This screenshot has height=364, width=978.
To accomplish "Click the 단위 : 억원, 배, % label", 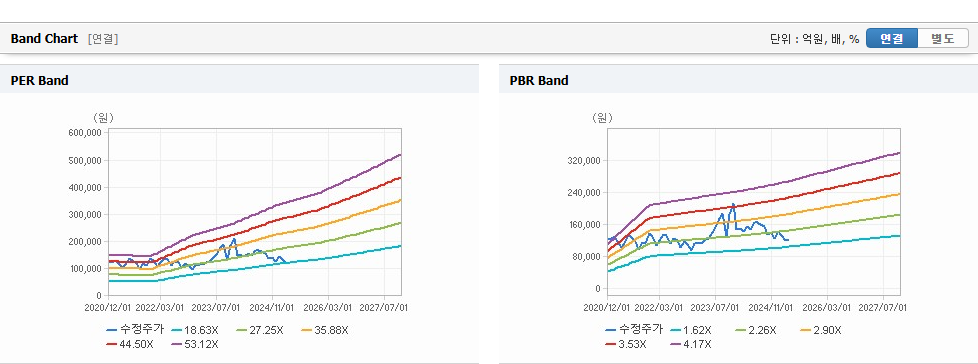I will pyautogui.click(x=815, y=39).
